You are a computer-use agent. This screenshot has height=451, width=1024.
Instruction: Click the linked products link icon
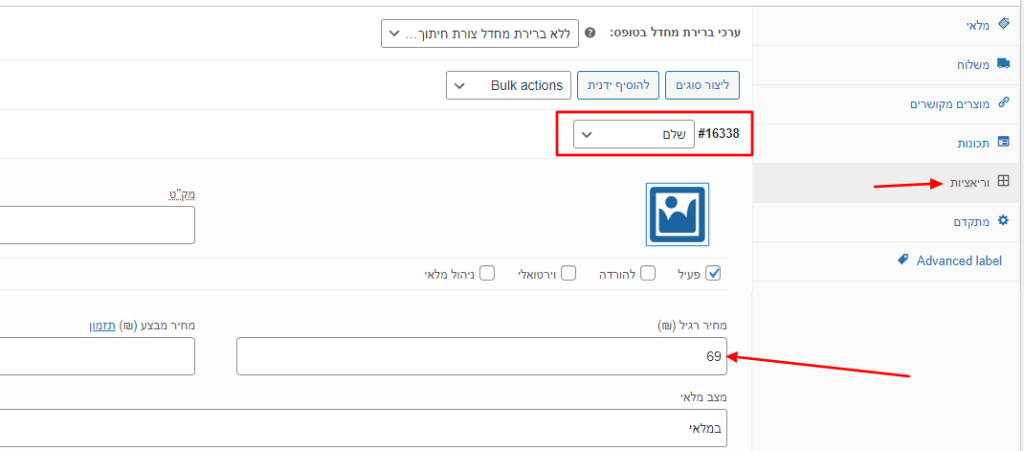click(1004, 103)
